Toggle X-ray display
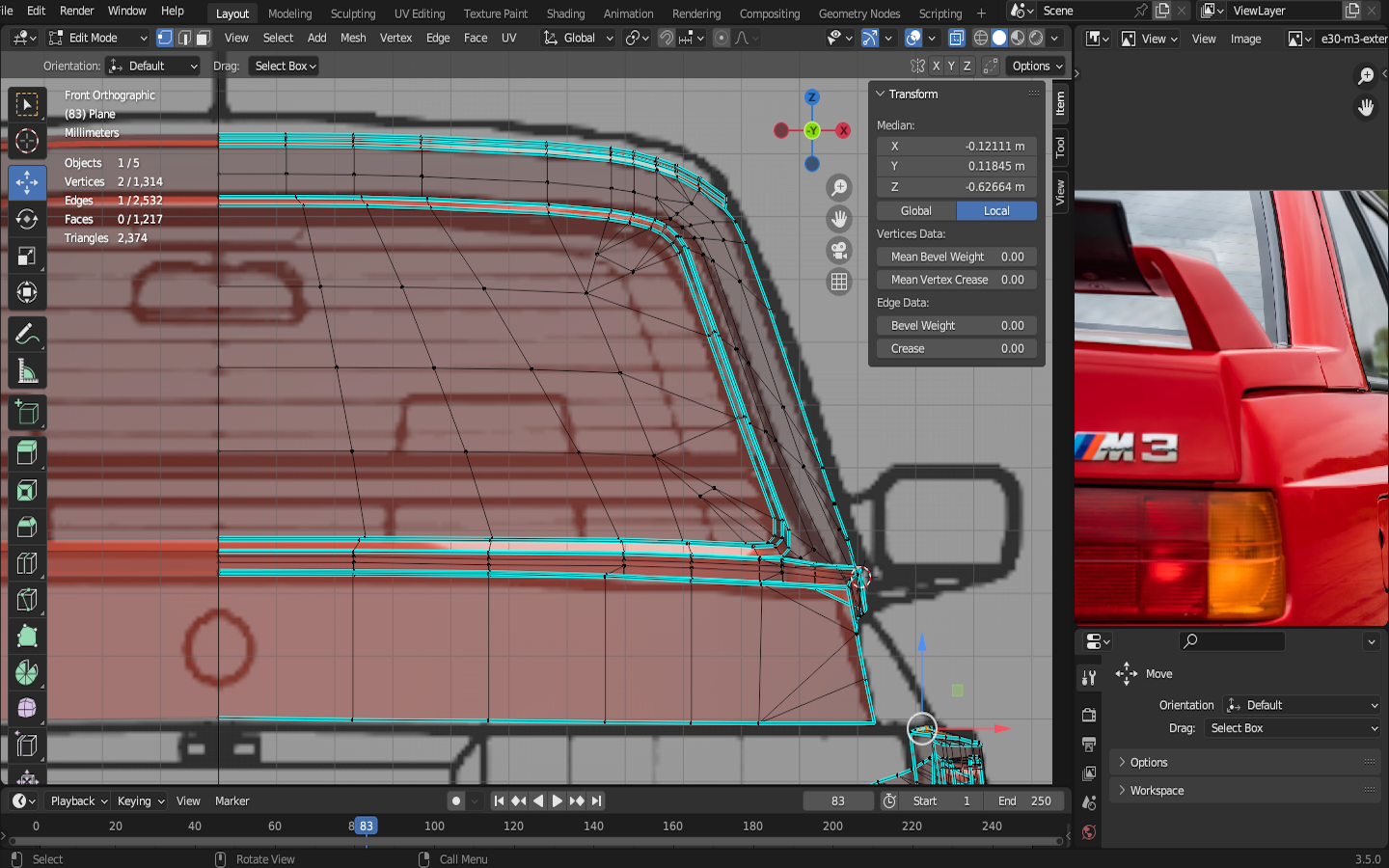 pos(956,38)
